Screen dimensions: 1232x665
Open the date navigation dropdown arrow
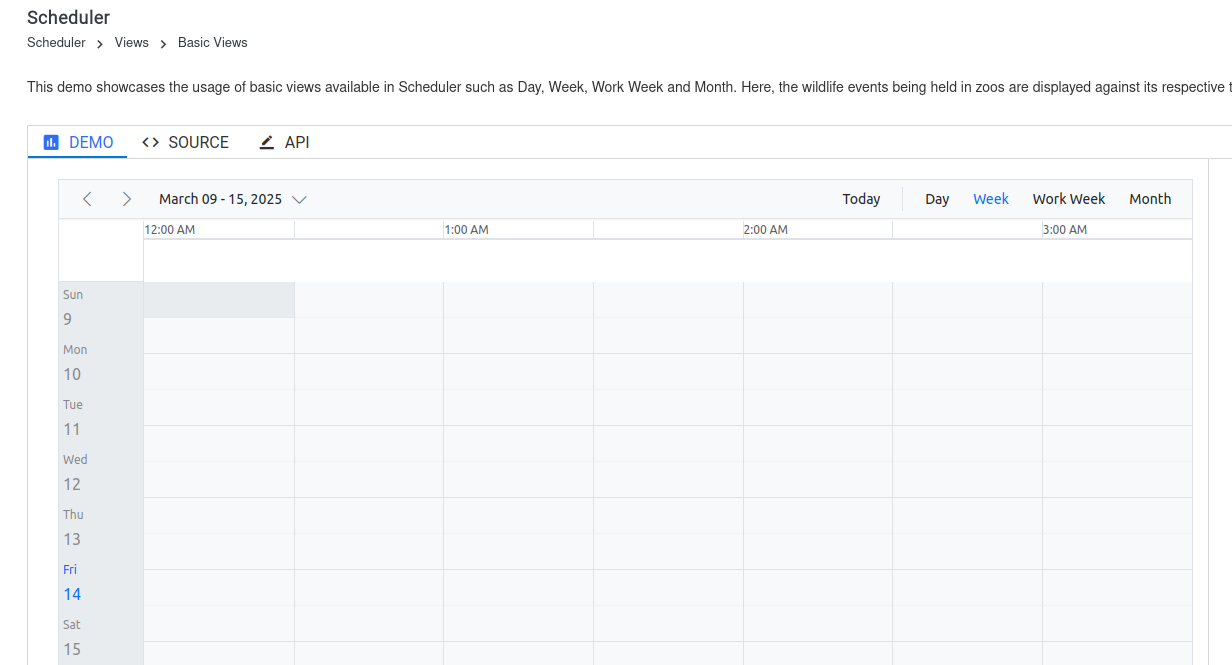pyautogui.click(x=300, y=199)
